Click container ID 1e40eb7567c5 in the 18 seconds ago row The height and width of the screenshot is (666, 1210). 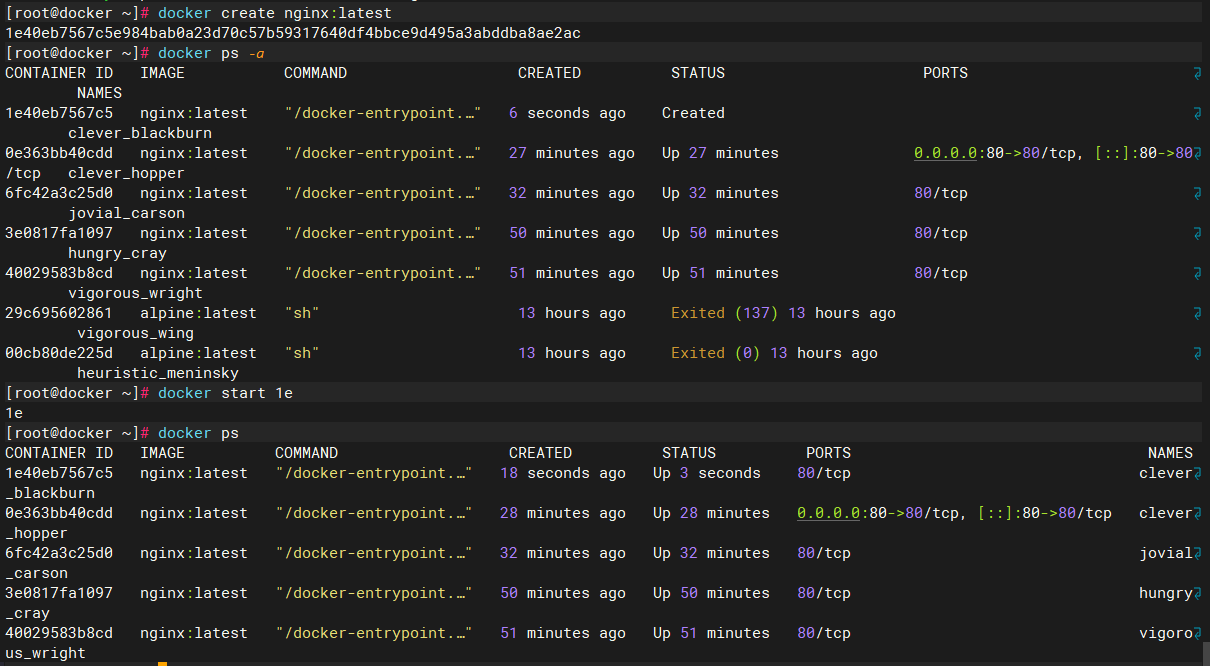[59, 473]
